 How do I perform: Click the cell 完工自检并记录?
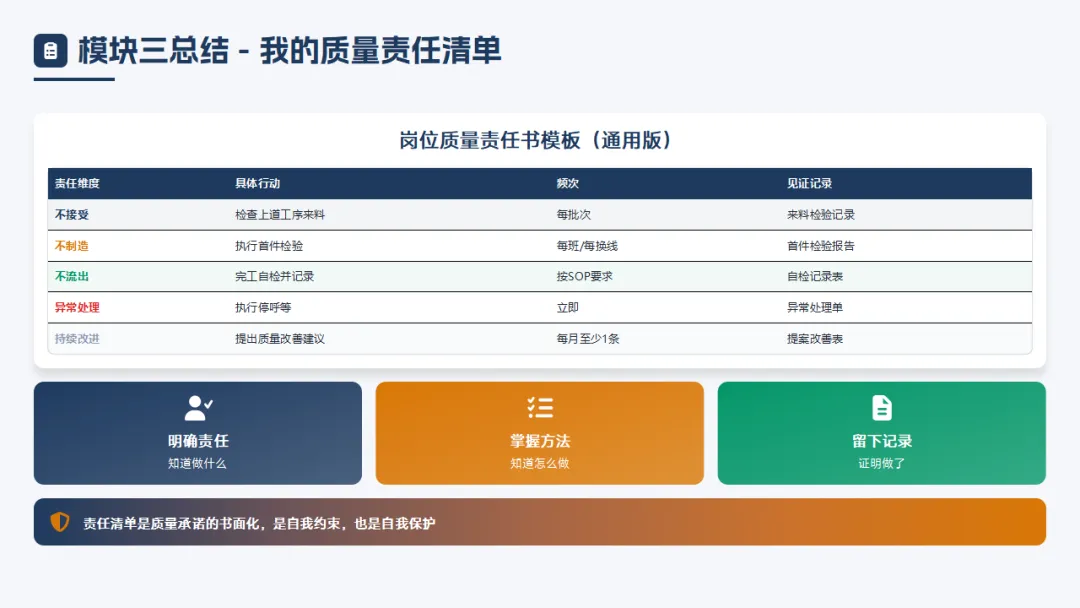coord(274,276)
